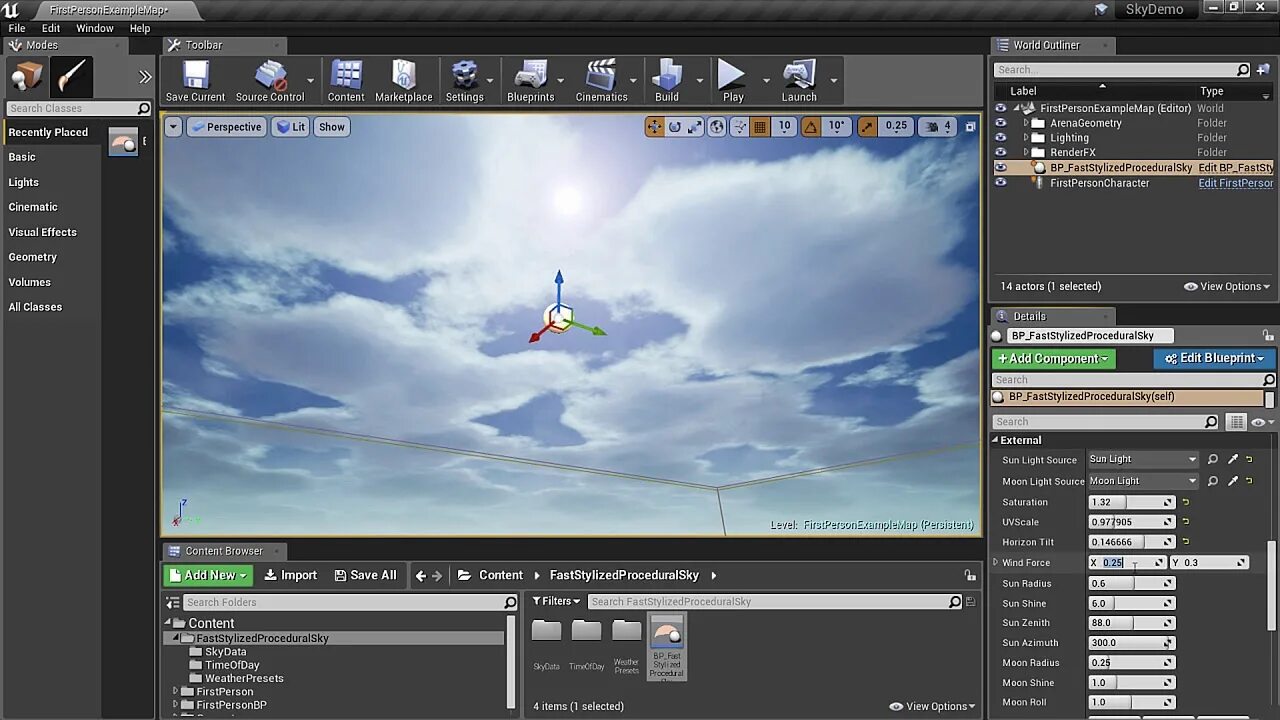Select the rotate gizmo tool in viewport

675,126
